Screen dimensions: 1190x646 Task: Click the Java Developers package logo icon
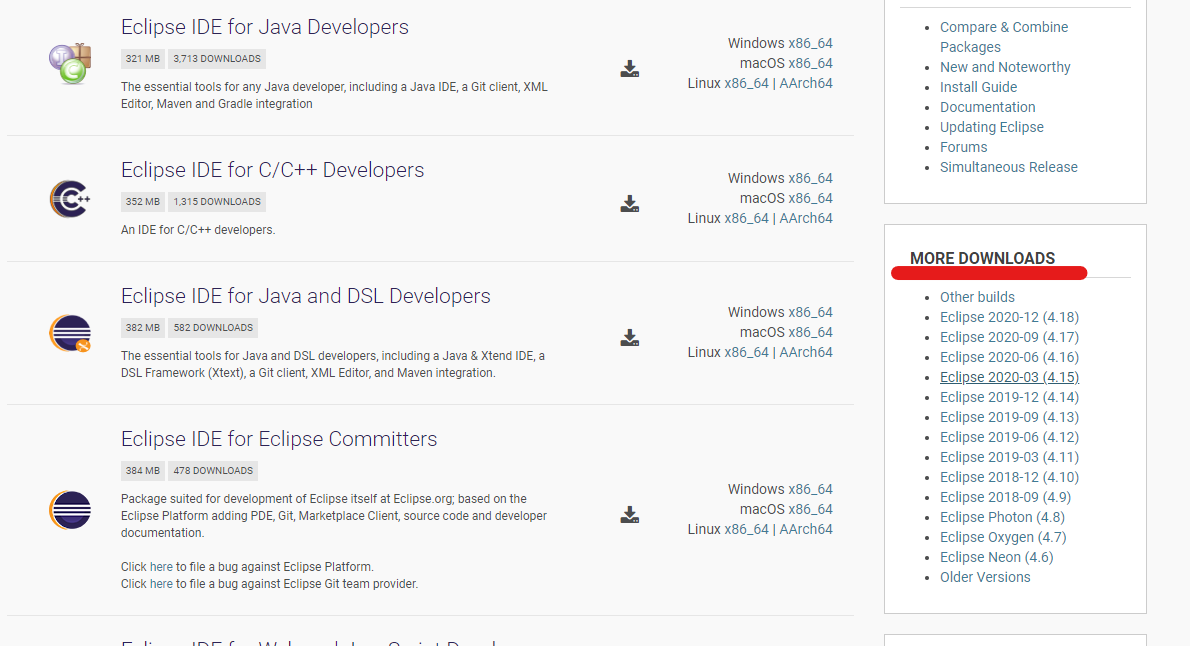[x=70, y=64]
